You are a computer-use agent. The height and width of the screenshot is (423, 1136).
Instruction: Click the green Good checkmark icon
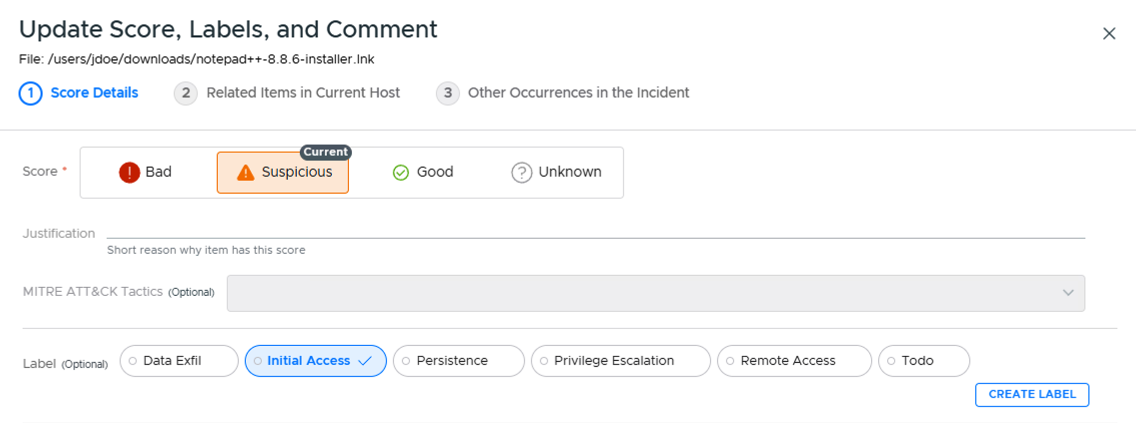(x=401, y=172)
